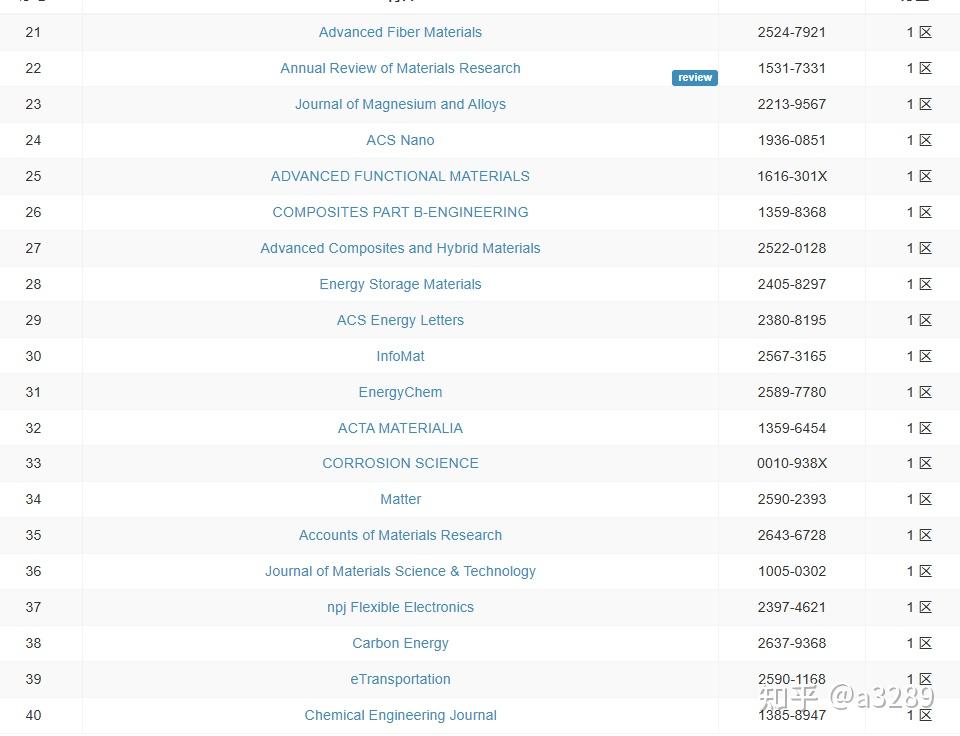960x736 pixels.
Task: Open Annual Review of Materials Research link
Action: 400,68
